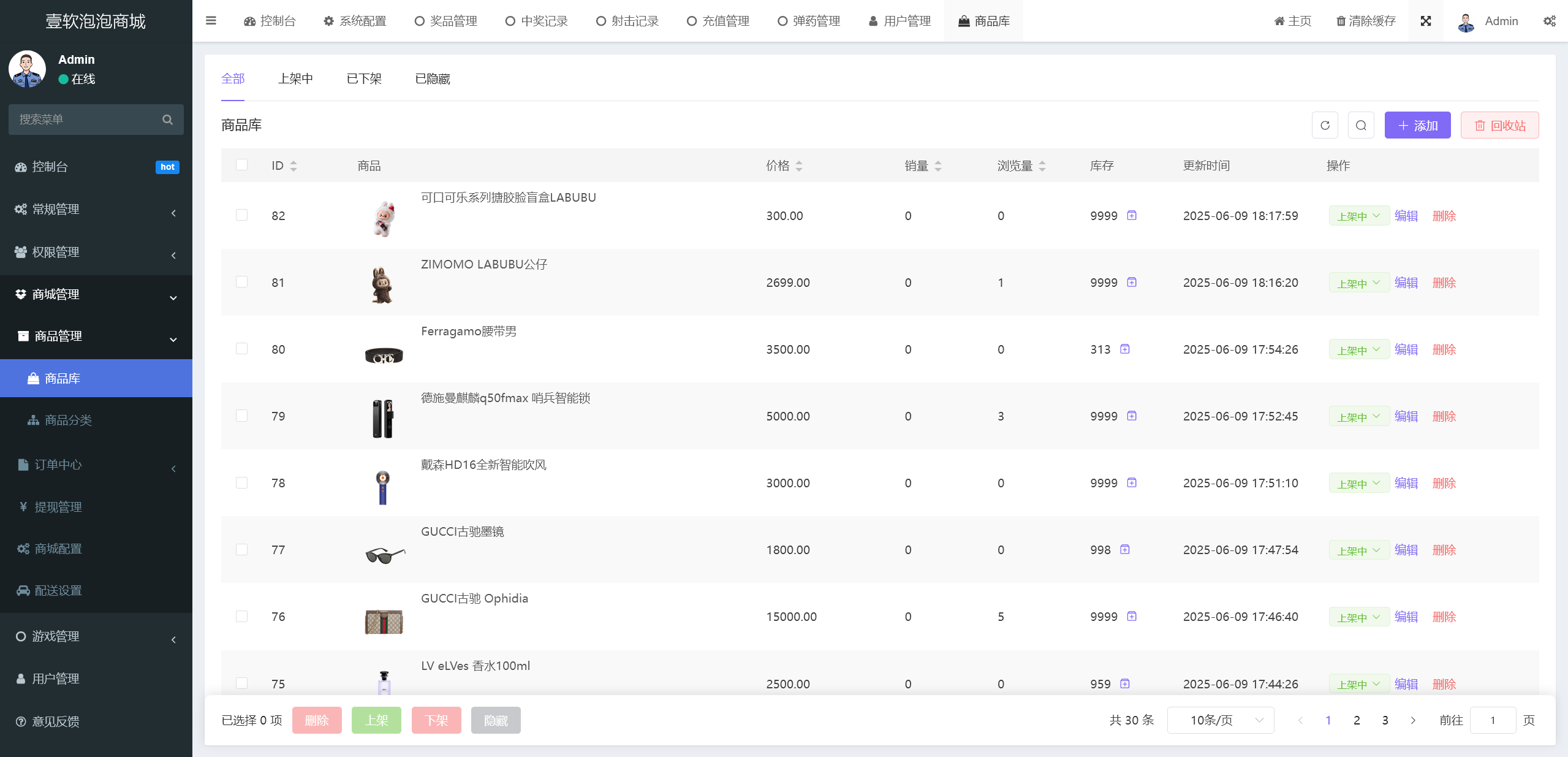Check the row for GUCCI古驰墨镜
1568x757 pixels.
tap(241, 549)
